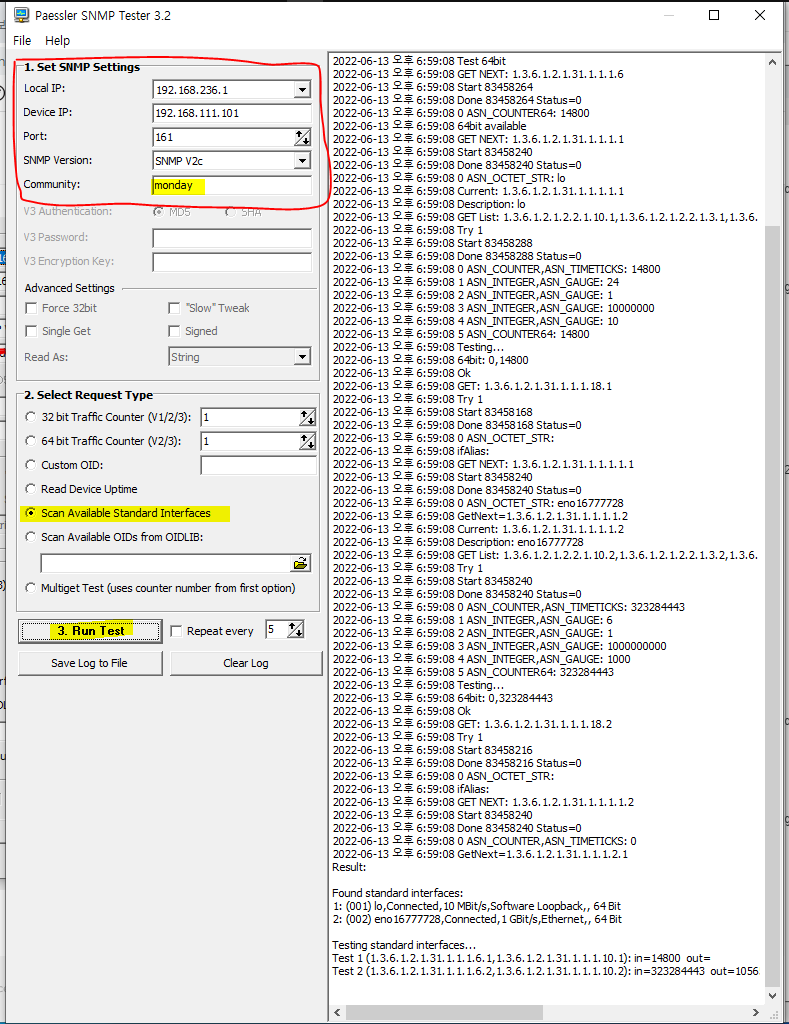Enable Force 32bit checkbox
The width and height of the screenshot is (789, 1024).
point(31,308)
